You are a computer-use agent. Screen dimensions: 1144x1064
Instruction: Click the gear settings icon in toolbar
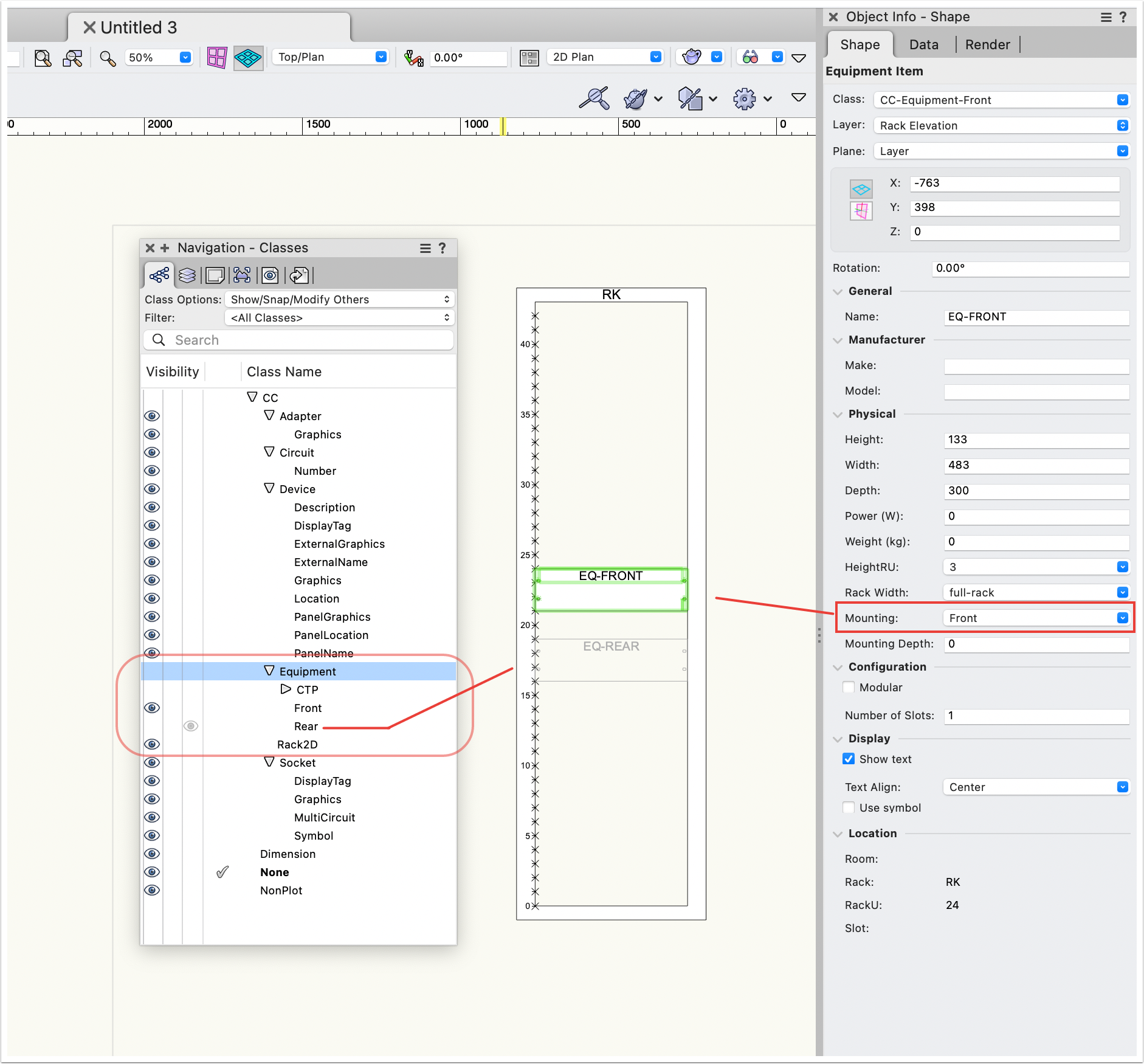tap(744, 98)
